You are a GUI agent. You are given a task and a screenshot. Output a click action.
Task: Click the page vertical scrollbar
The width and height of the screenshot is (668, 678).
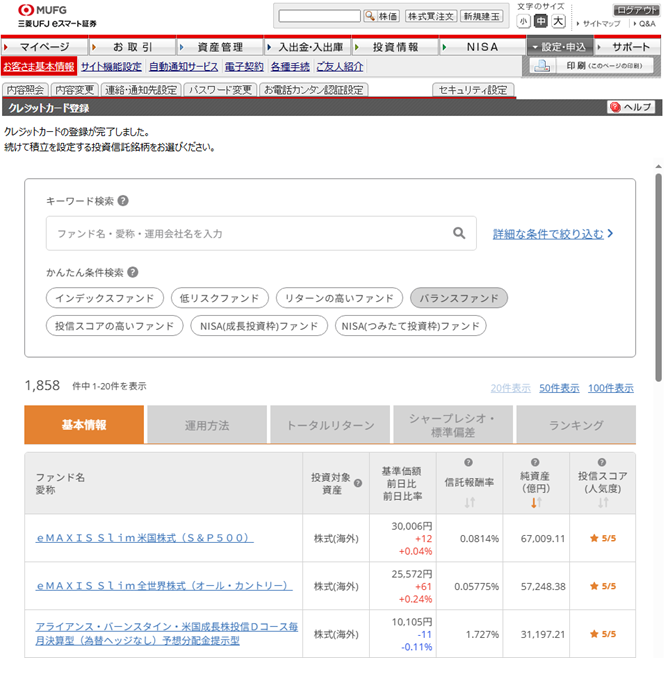pos(658,277)
